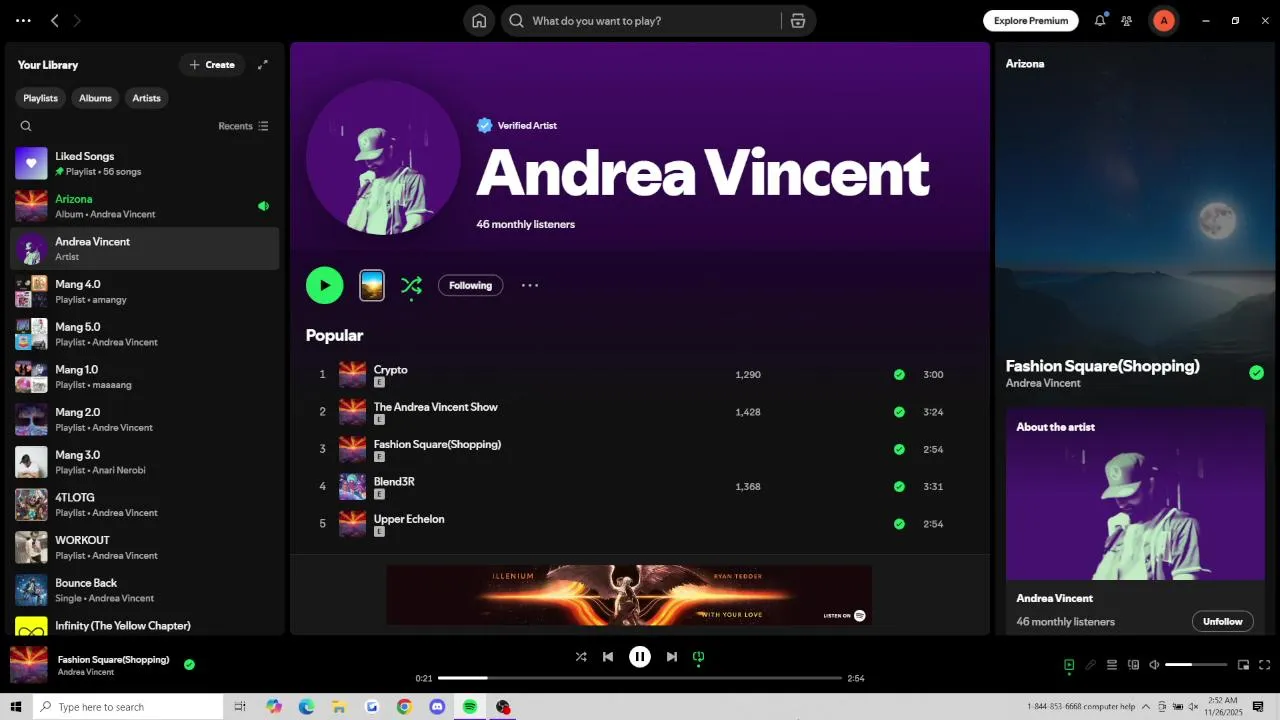This screenshot has height=720, width=1280.
Task: Show hidden icons in the system tray
Action: pyautogui.click(x=1146, y=707)
